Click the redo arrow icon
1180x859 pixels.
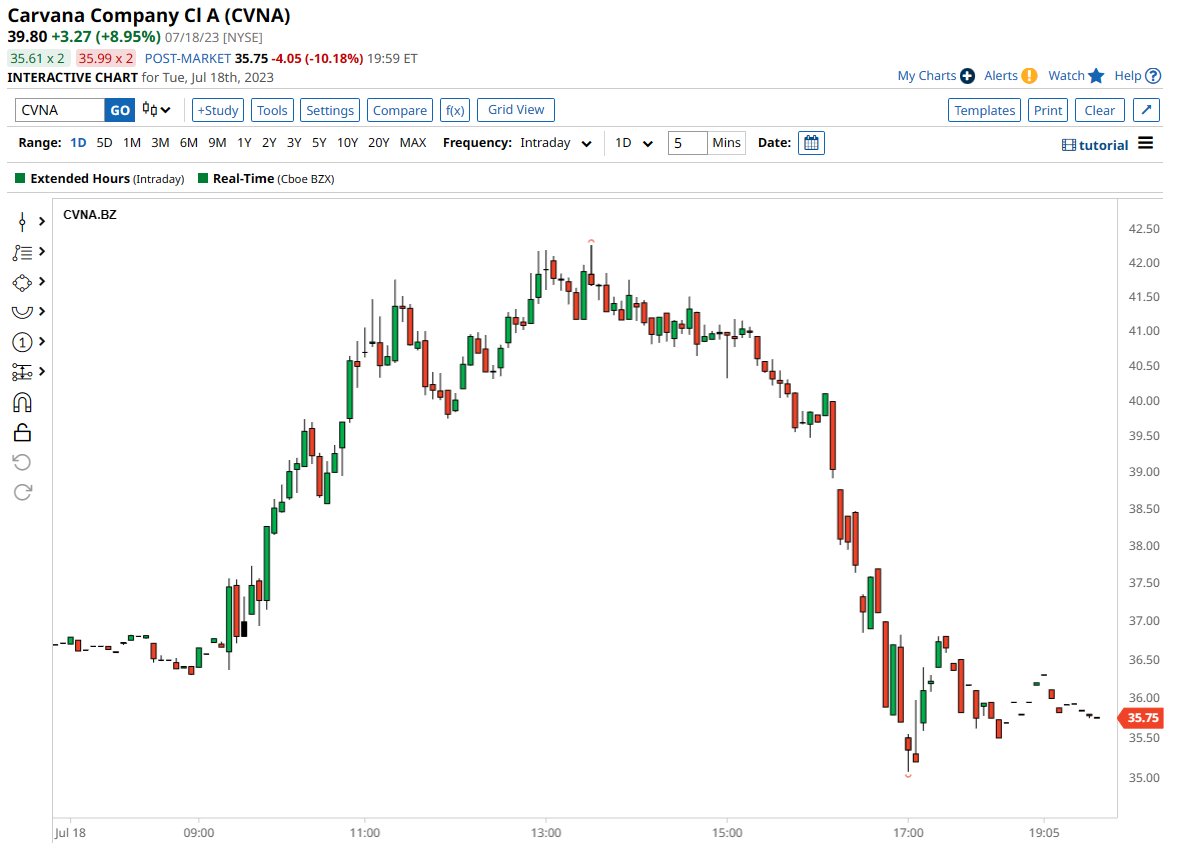tap(23, 492)
